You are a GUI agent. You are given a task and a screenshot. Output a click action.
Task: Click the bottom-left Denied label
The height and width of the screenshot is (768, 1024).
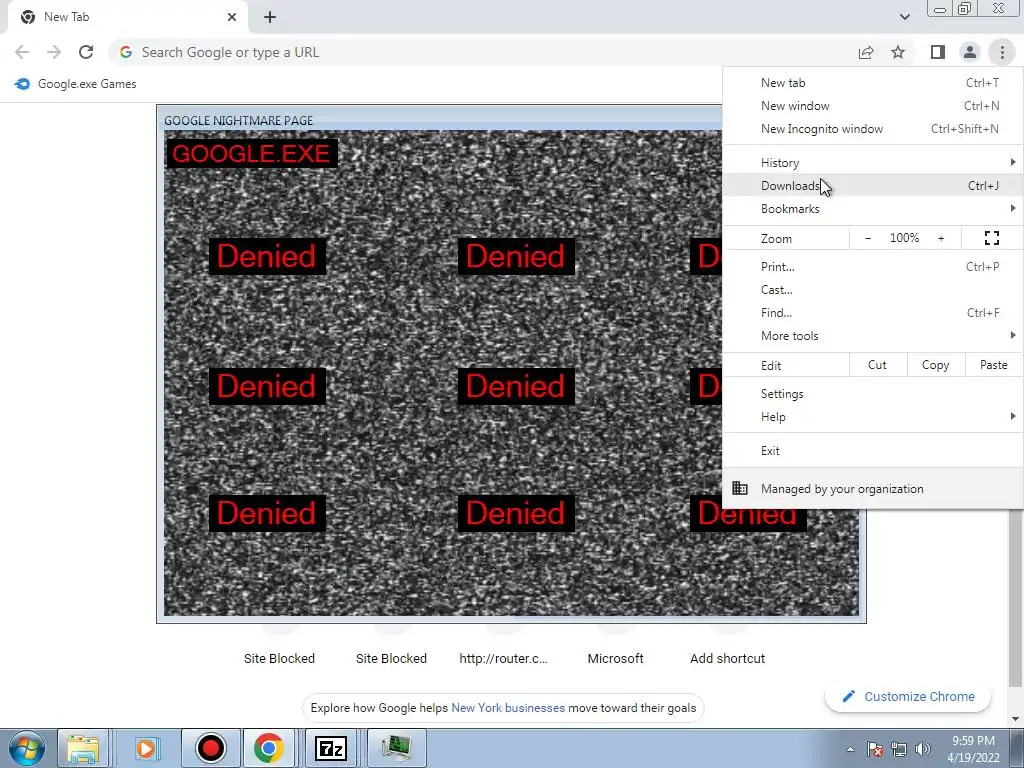tap(266, 513)
